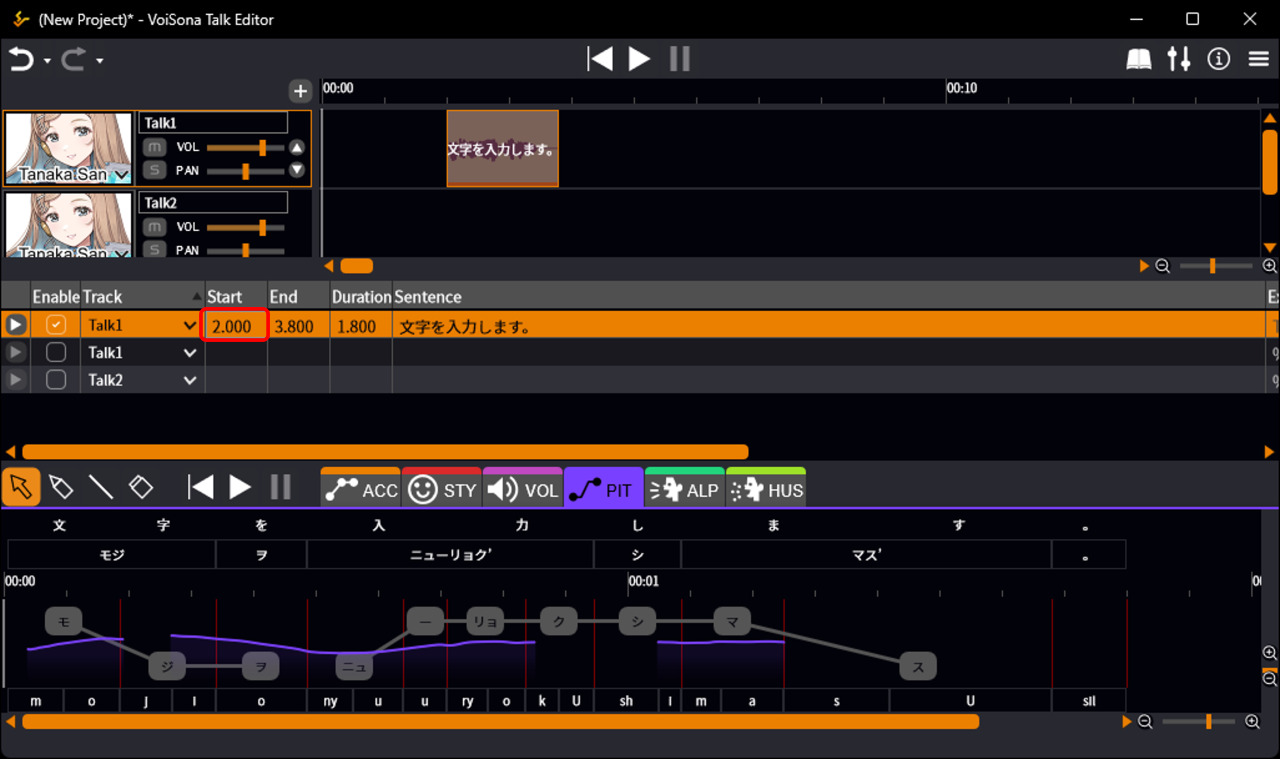1280x759 pixels.
Task: Click the information icon
Action: (1218, 60)
